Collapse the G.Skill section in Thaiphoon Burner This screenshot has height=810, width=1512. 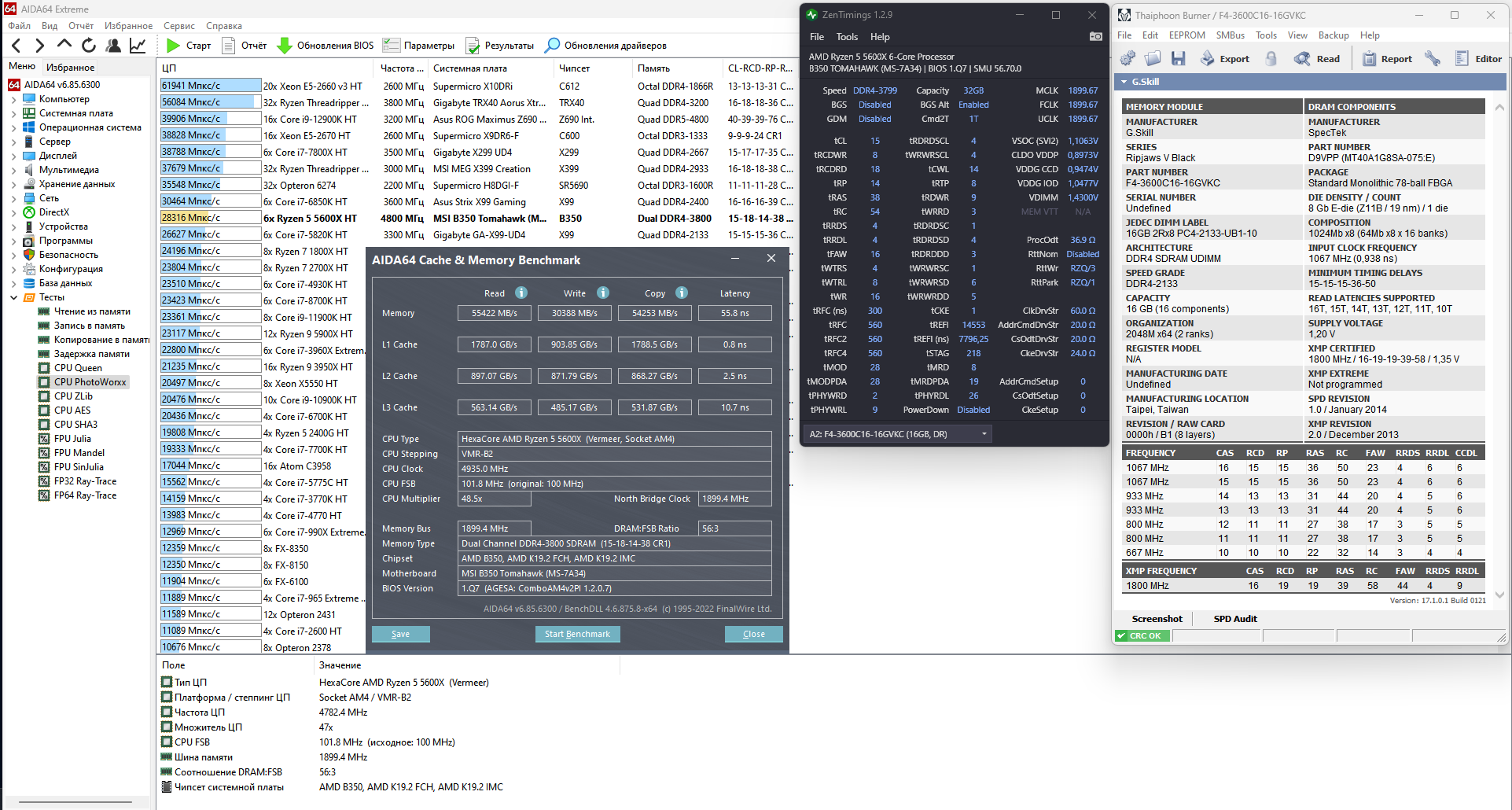tap(1124, 82)
